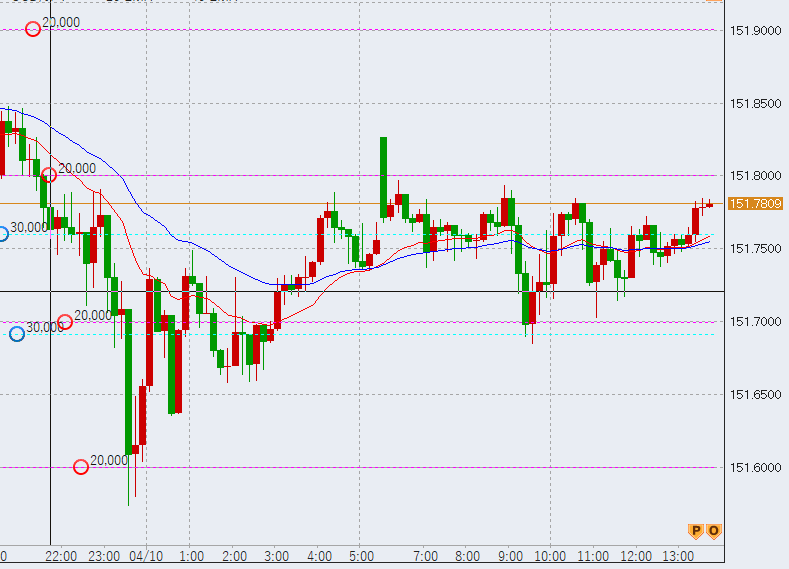Click the 9:00 label on time axis

pyautogui.click(x=510, y=555)
